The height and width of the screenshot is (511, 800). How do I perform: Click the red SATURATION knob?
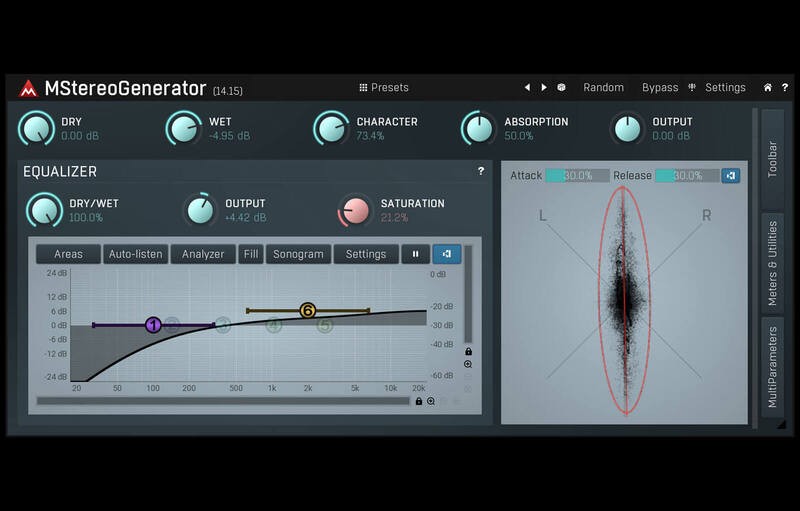pyautogui.click(x=356, y=210)
